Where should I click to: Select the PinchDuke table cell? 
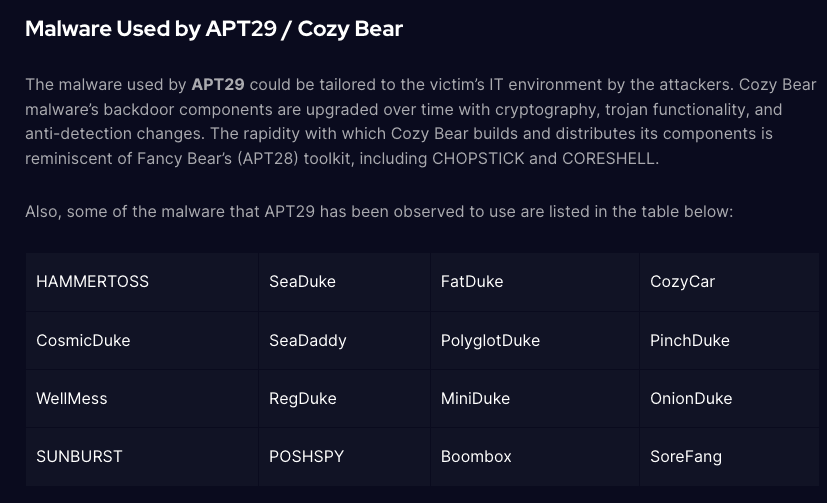tap(690, 340)
